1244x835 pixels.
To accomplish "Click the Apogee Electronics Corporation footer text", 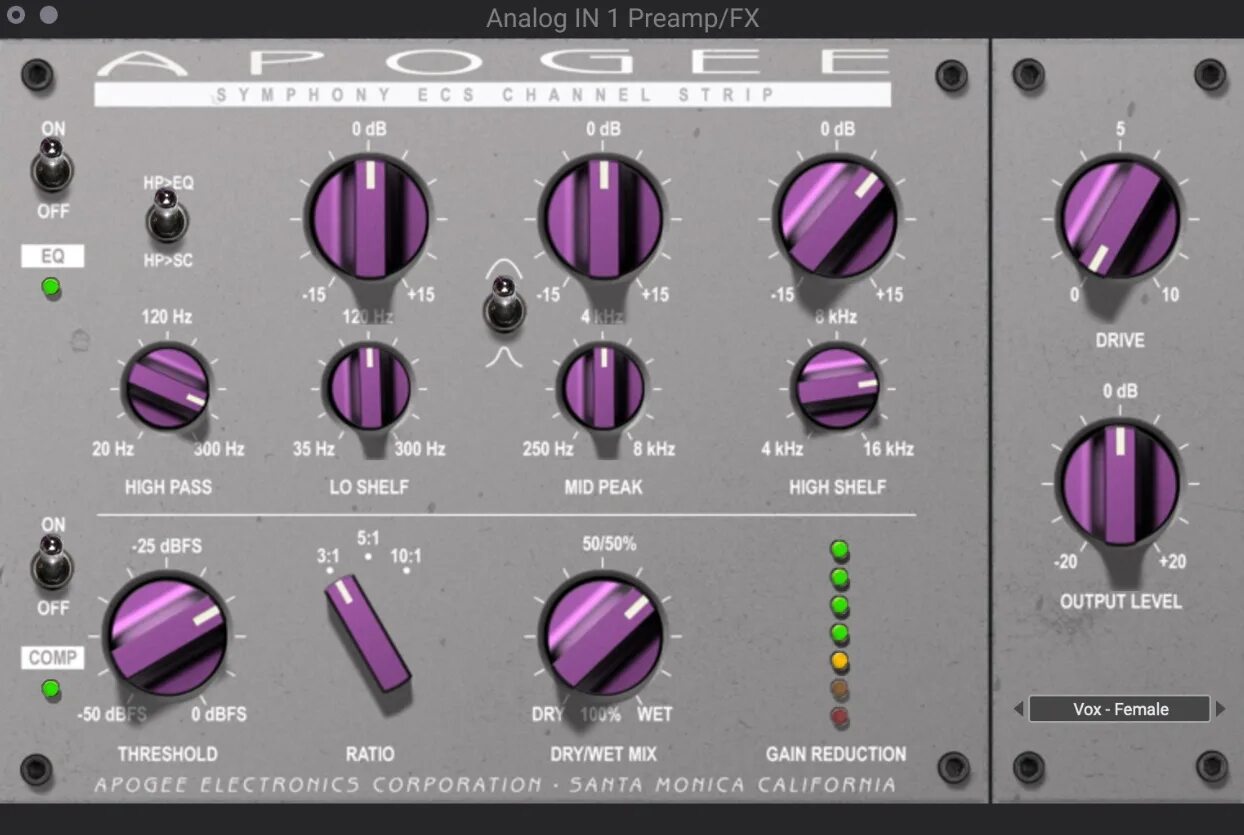I will click(x=494, y=784).
